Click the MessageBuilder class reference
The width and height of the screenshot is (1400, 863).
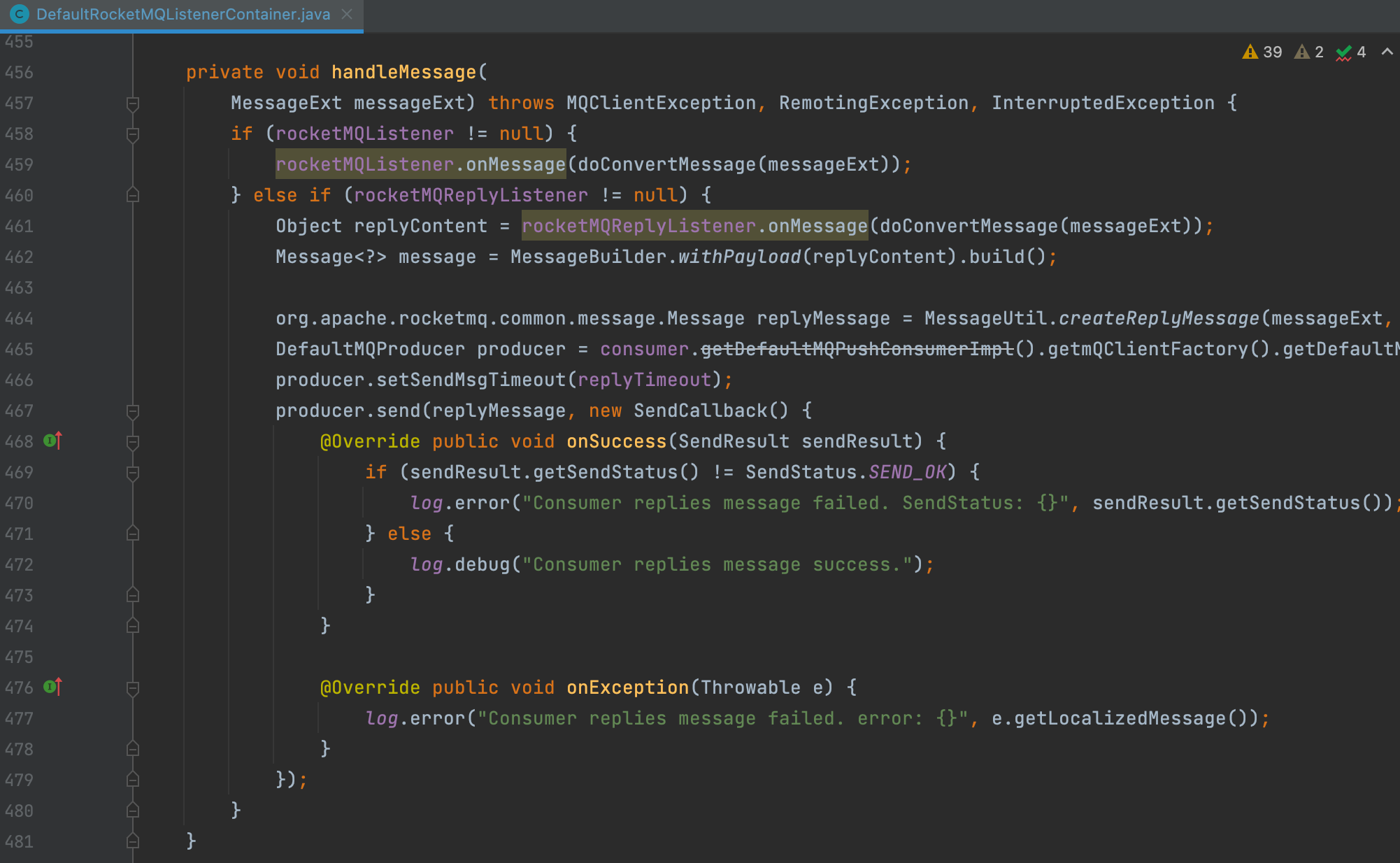[x=588, y=257]
